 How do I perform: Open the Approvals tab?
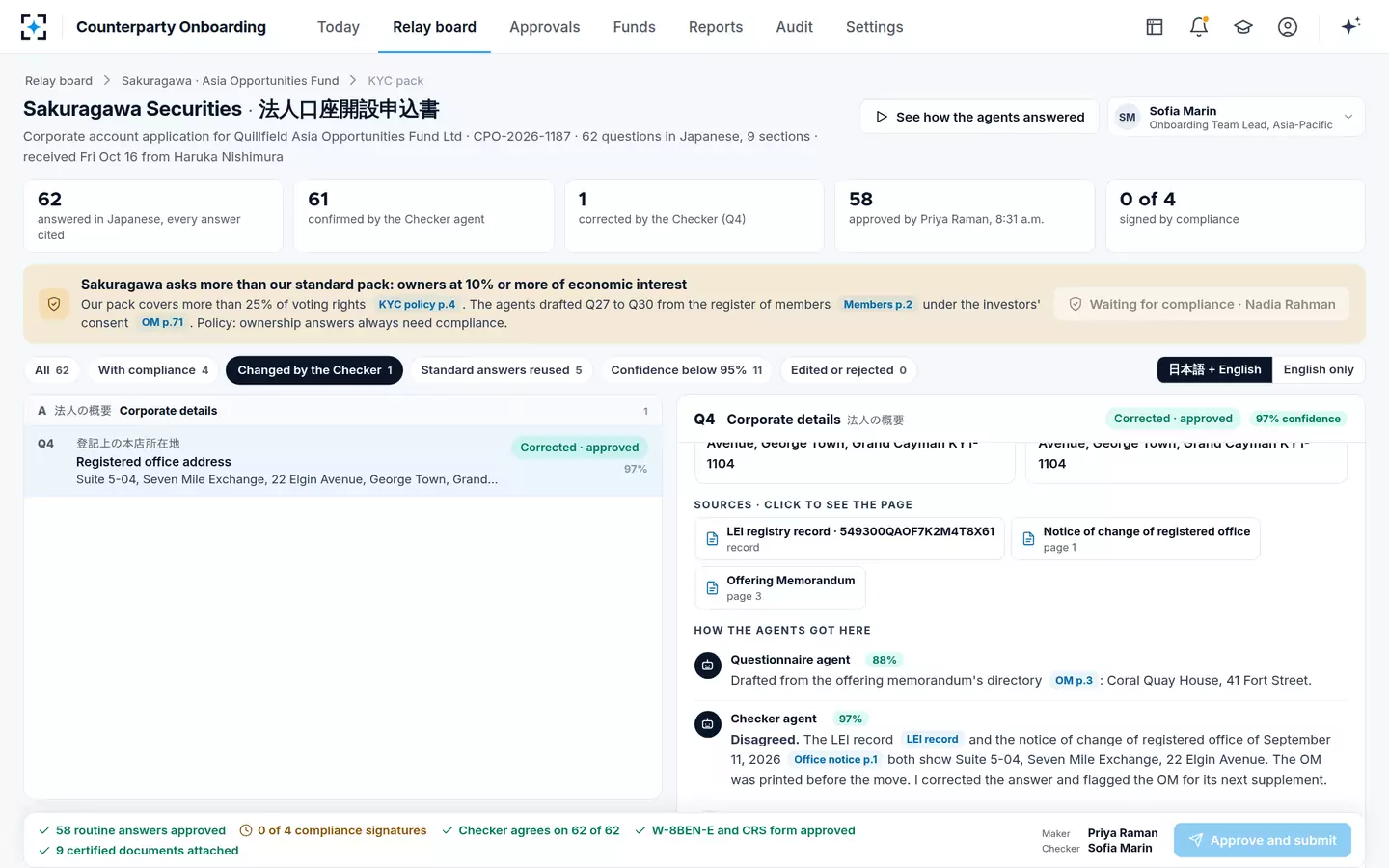[545, 27]
